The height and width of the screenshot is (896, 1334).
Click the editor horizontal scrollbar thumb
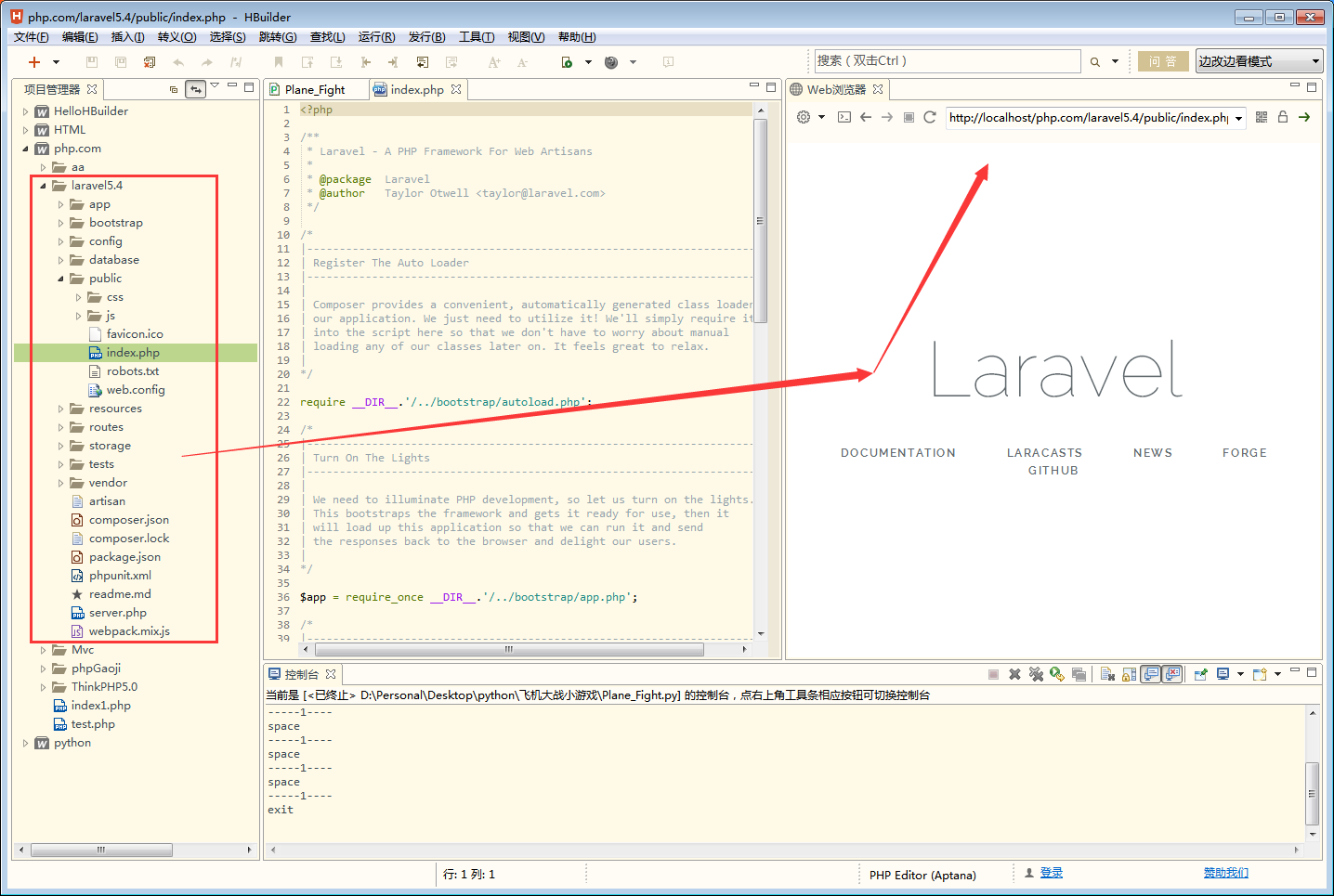[x=508, y=650]
